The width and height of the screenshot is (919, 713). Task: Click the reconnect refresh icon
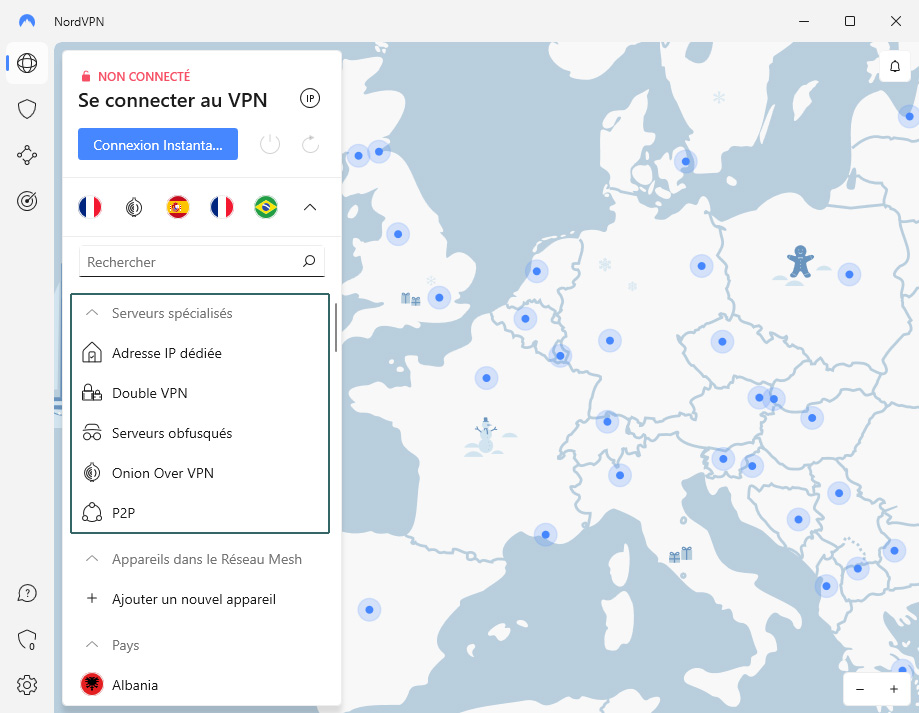(310, 144)
